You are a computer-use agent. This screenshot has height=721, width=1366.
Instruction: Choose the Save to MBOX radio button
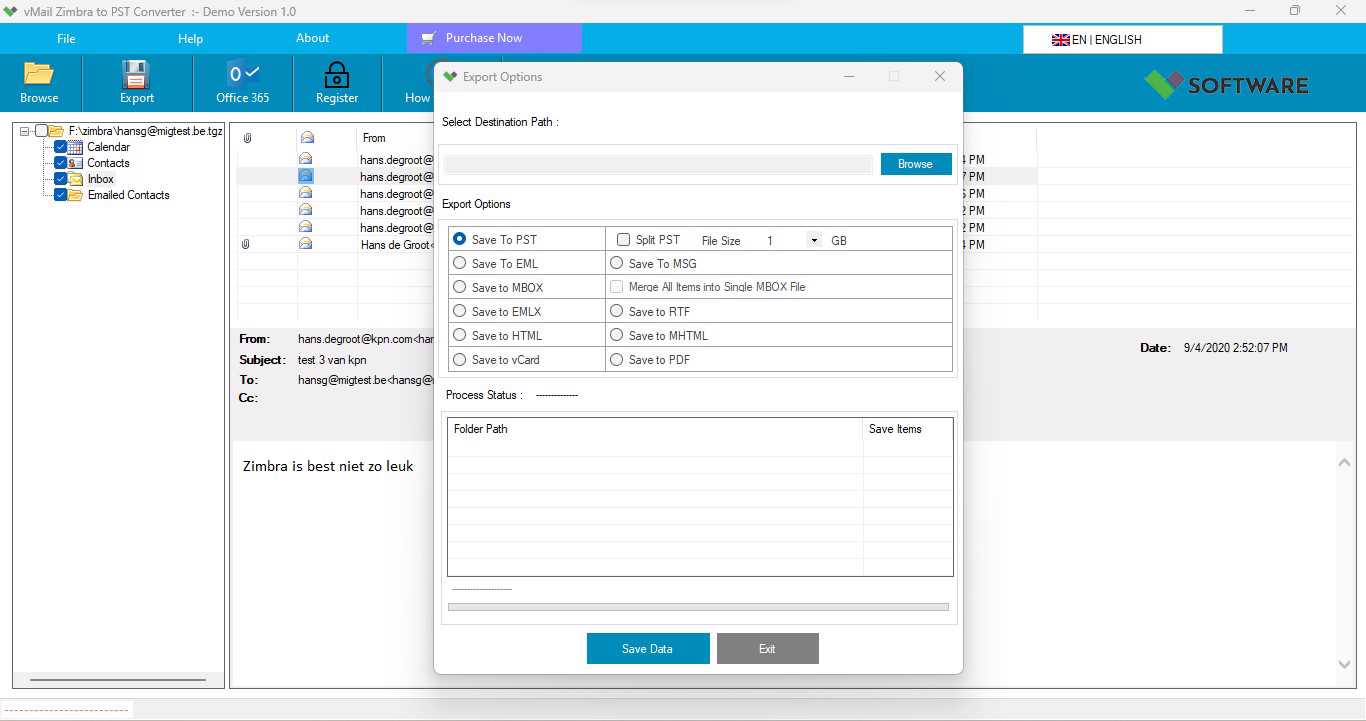(x=460, y=287)
